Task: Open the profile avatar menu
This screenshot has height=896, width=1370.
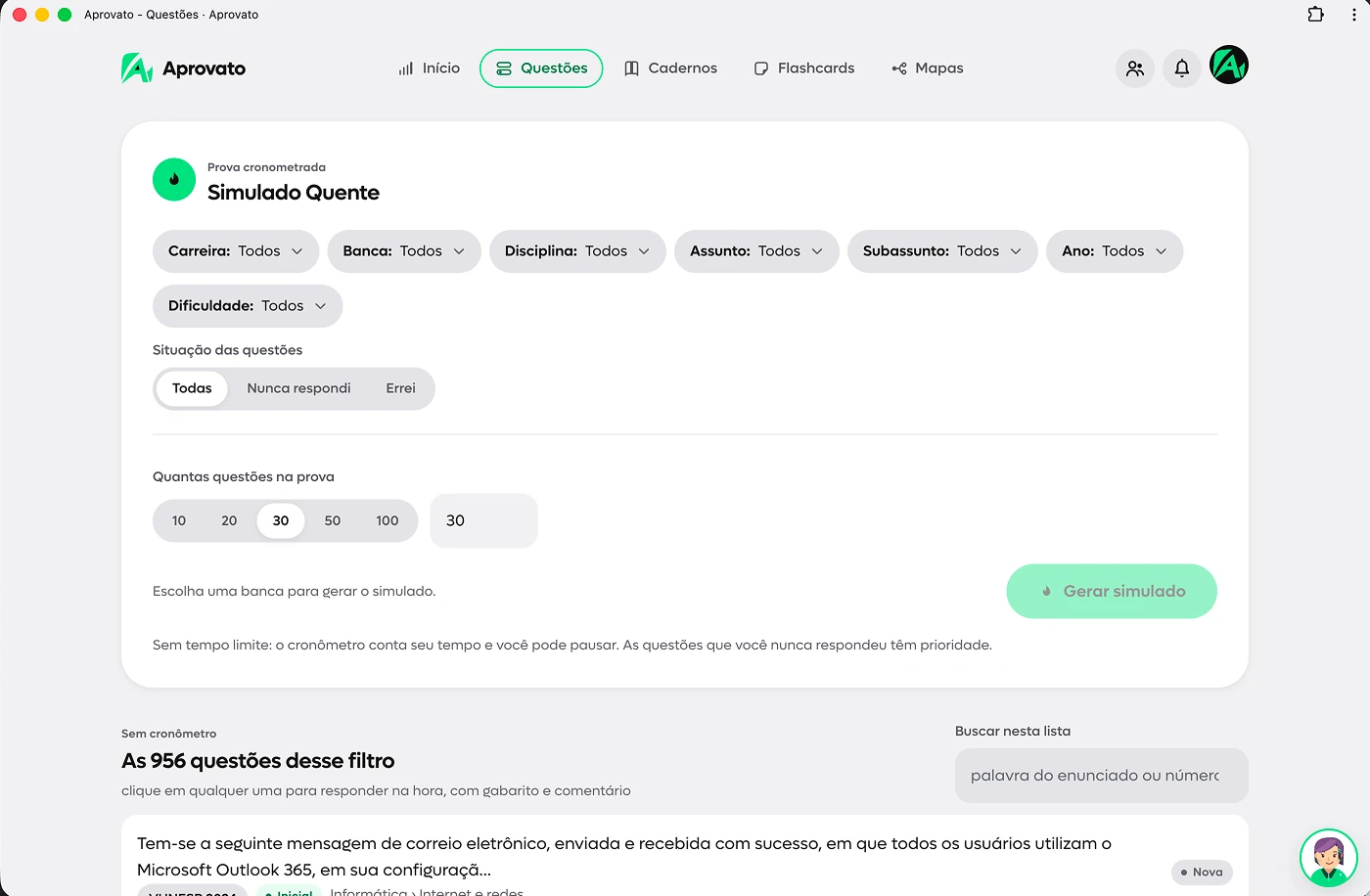Action: (x=1229, y=66)
